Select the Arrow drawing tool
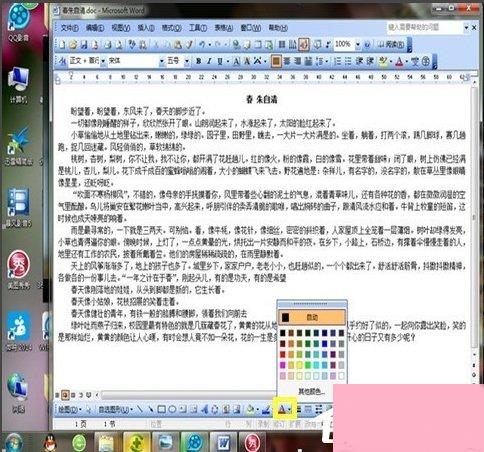The image size is (484, 452). pyautogui.click(x=151, y=409)
